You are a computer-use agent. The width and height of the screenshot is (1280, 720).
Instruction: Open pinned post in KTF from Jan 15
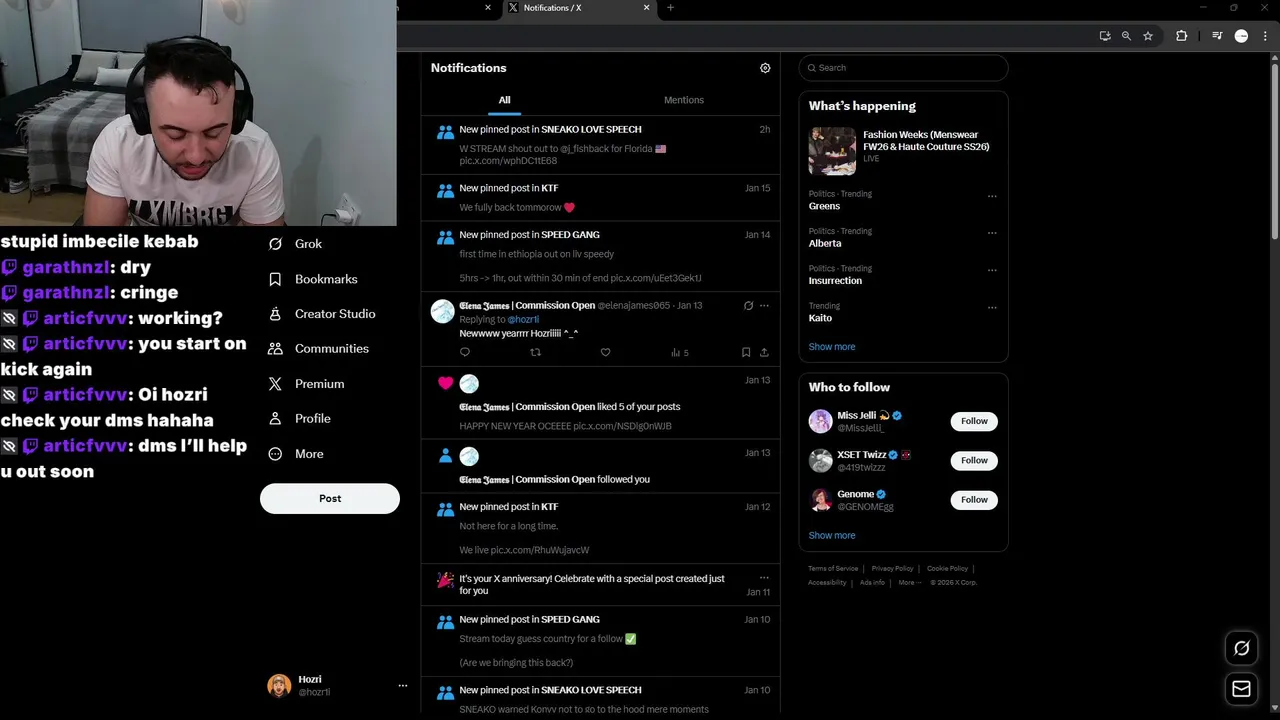(x=600, y=198)
